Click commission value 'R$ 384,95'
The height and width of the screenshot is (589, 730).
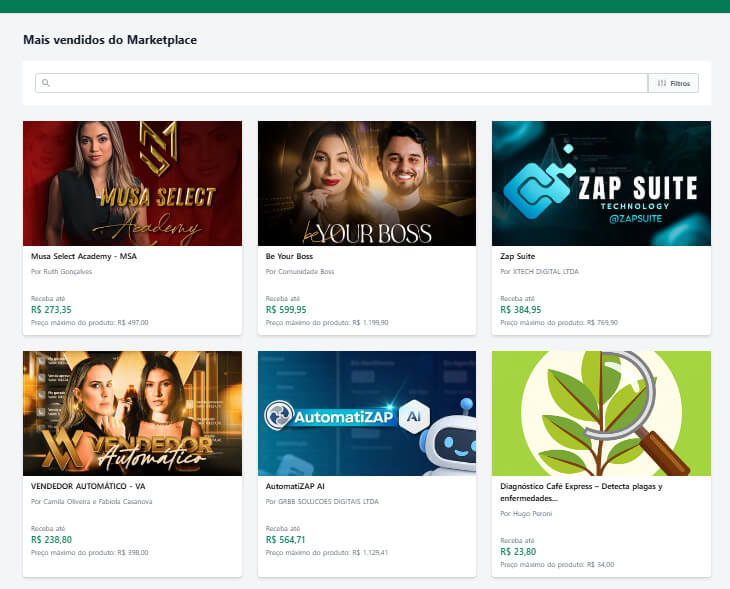(520, 310)
